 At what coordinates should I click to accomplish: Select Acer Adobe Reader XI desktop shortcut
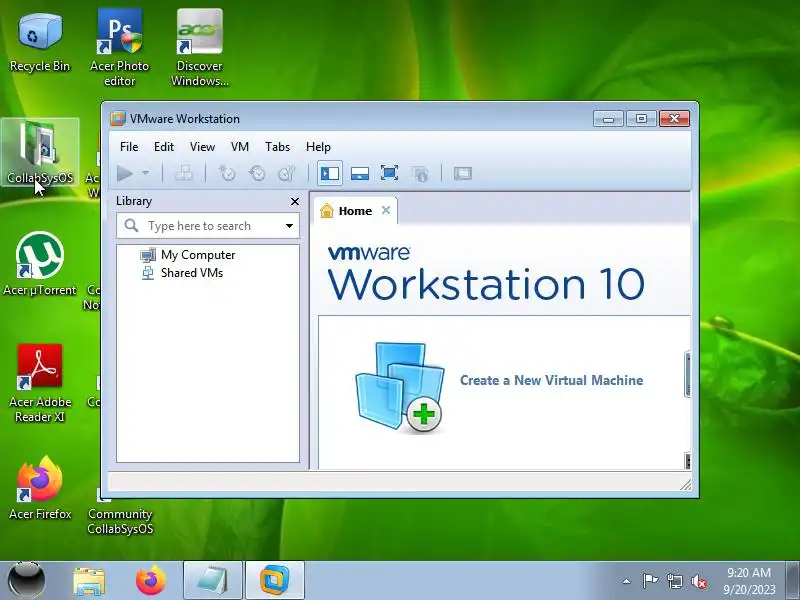40,383
